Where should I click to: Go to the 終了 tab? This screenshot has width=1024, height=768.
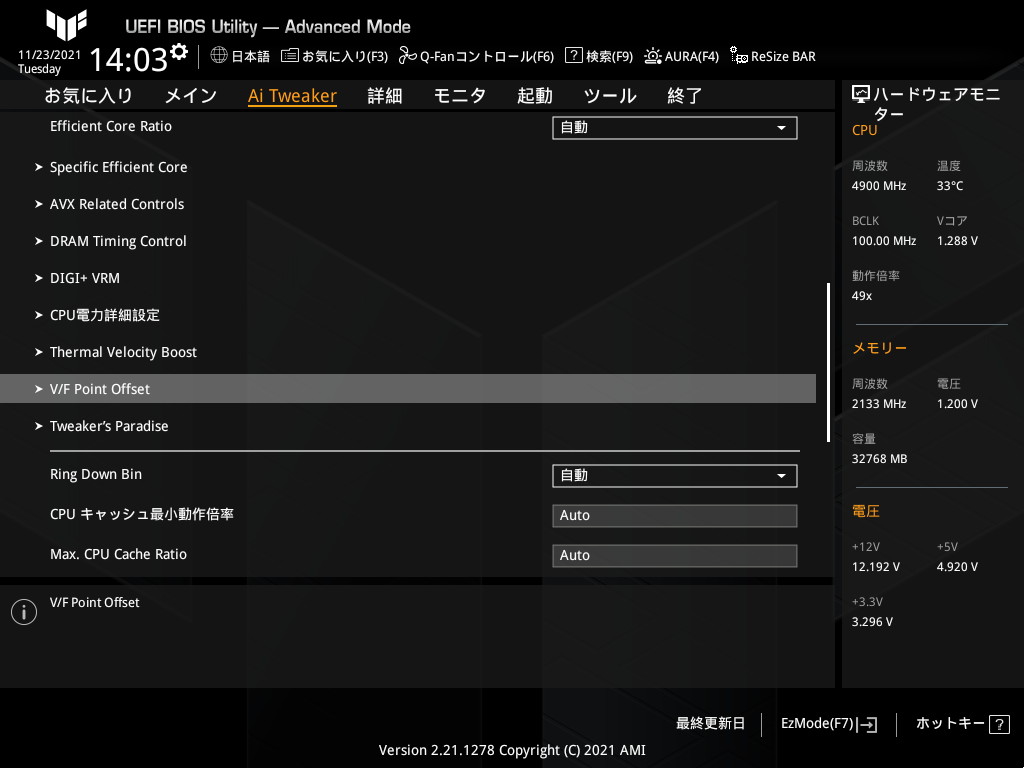[x=684, y=96]
